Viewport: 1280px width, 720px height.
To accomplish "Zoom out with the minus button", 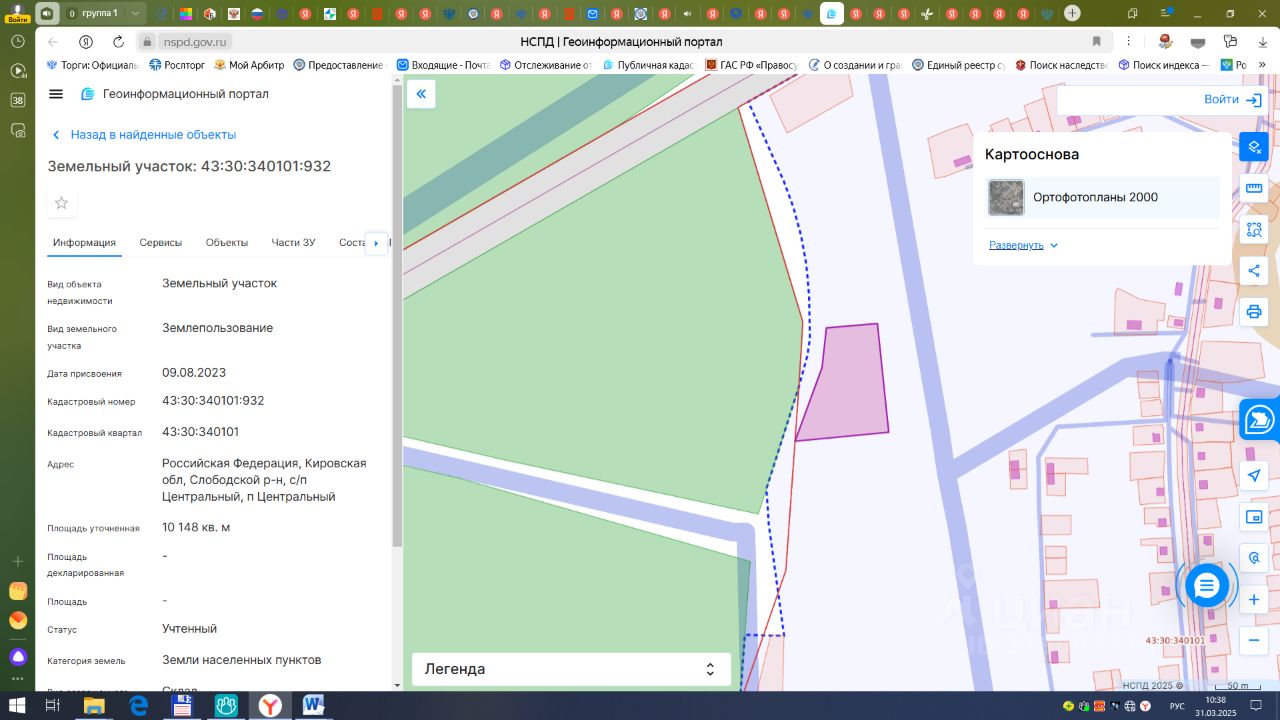I will click(1254, 640).
